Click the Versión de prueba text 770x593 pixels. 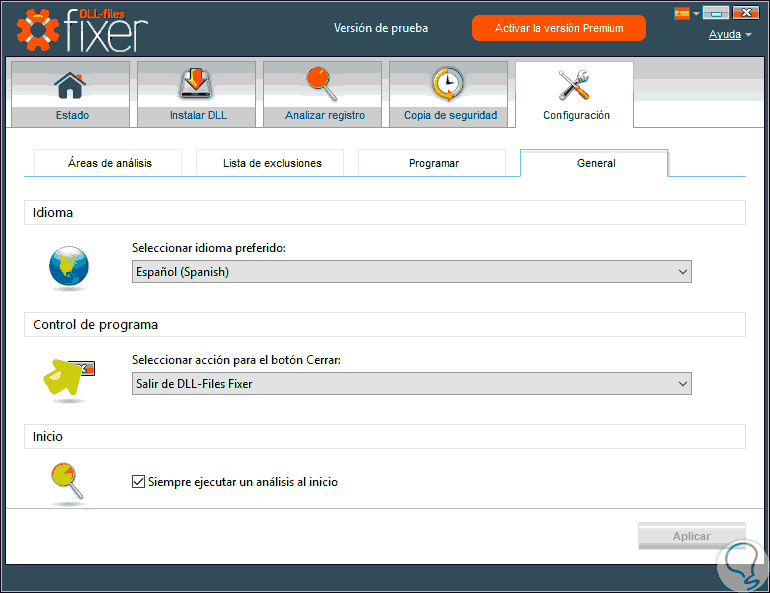tap(381, 28)
